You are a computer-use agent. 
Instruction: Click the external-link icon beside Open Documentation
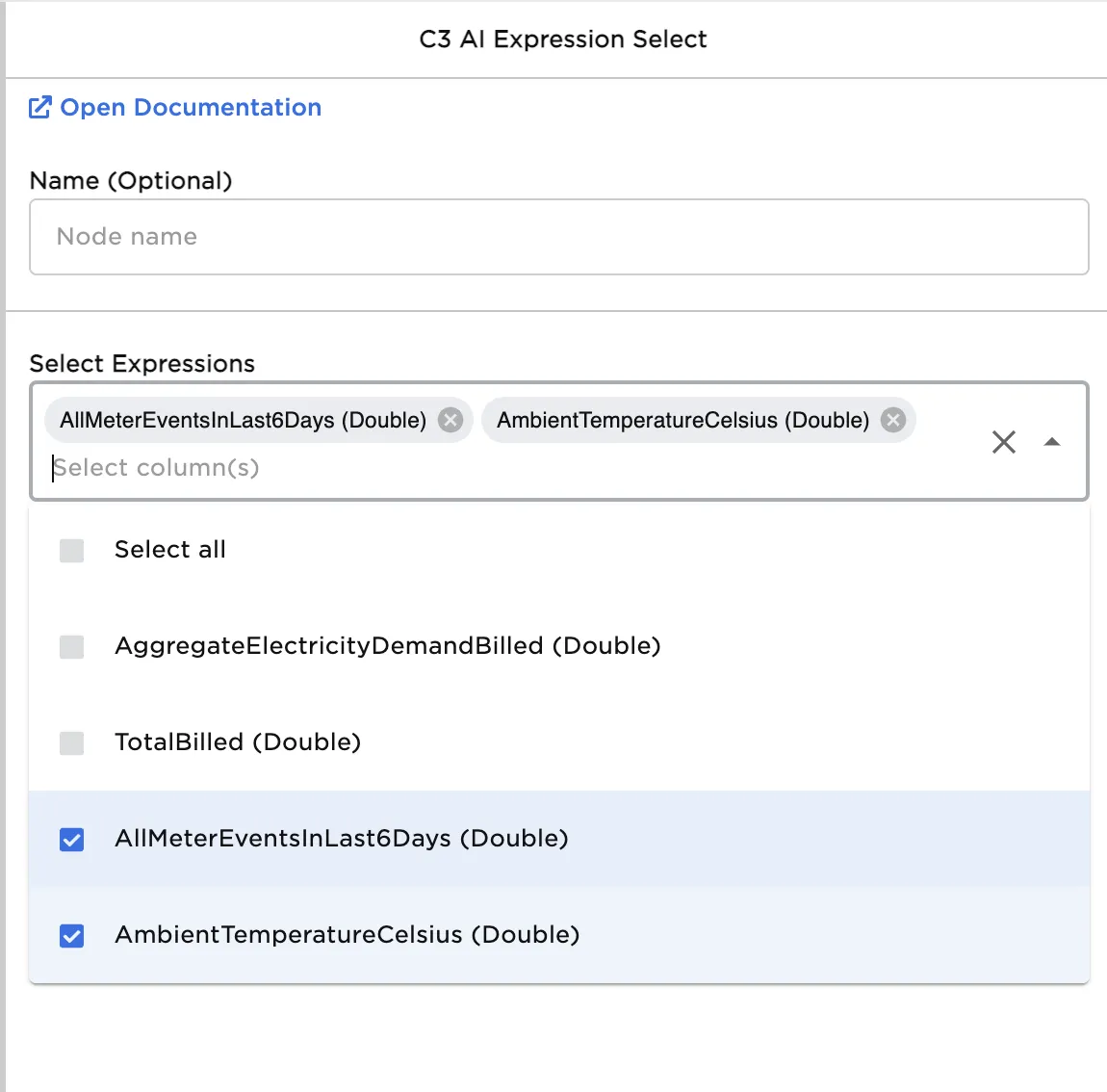[39, 108]
